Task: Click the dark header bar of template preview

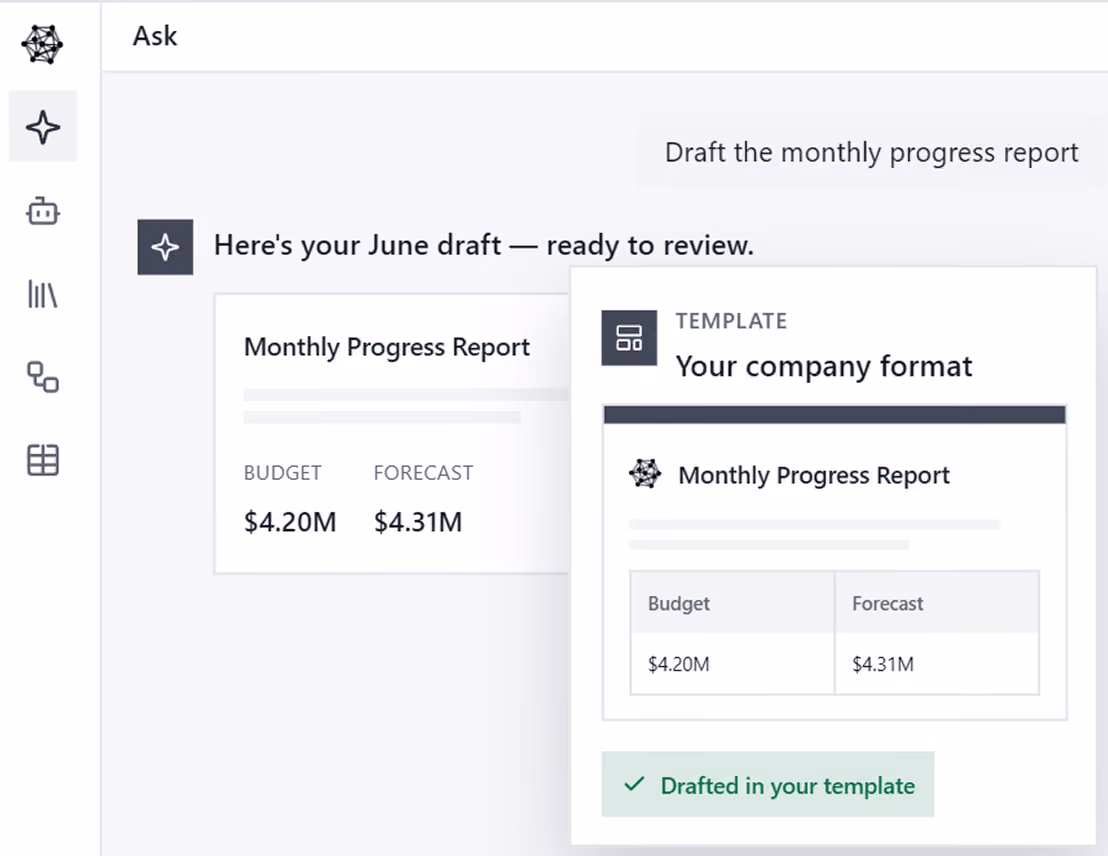Action: [835, 414]
